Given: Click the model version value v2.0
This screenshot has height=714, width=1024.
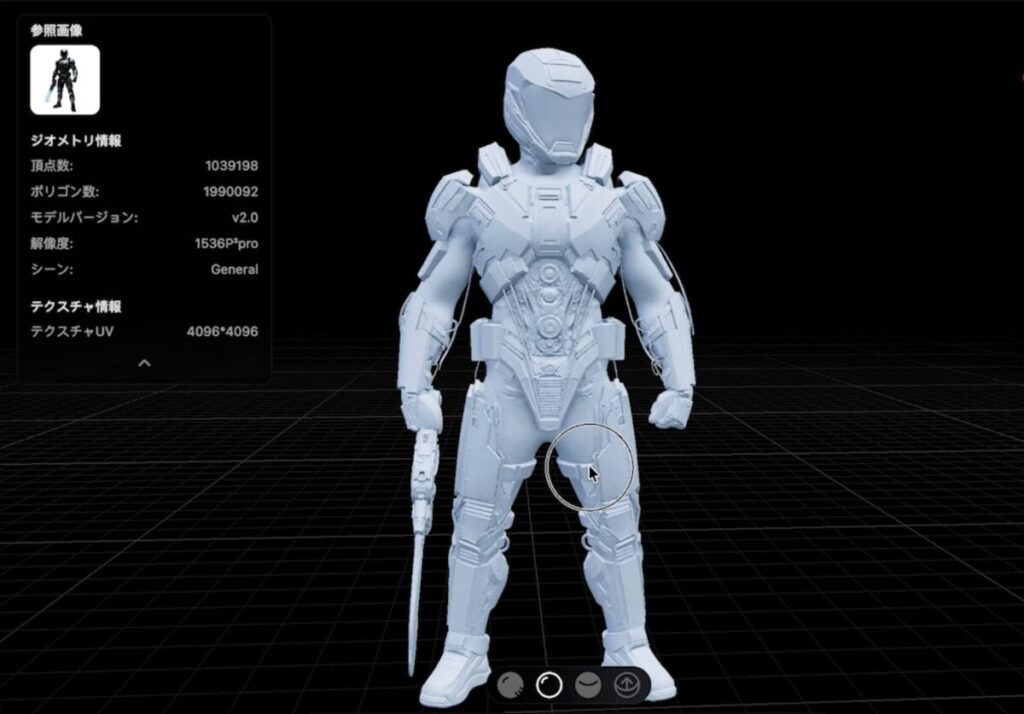Looking at the screenshot, I should click(244, 217).
